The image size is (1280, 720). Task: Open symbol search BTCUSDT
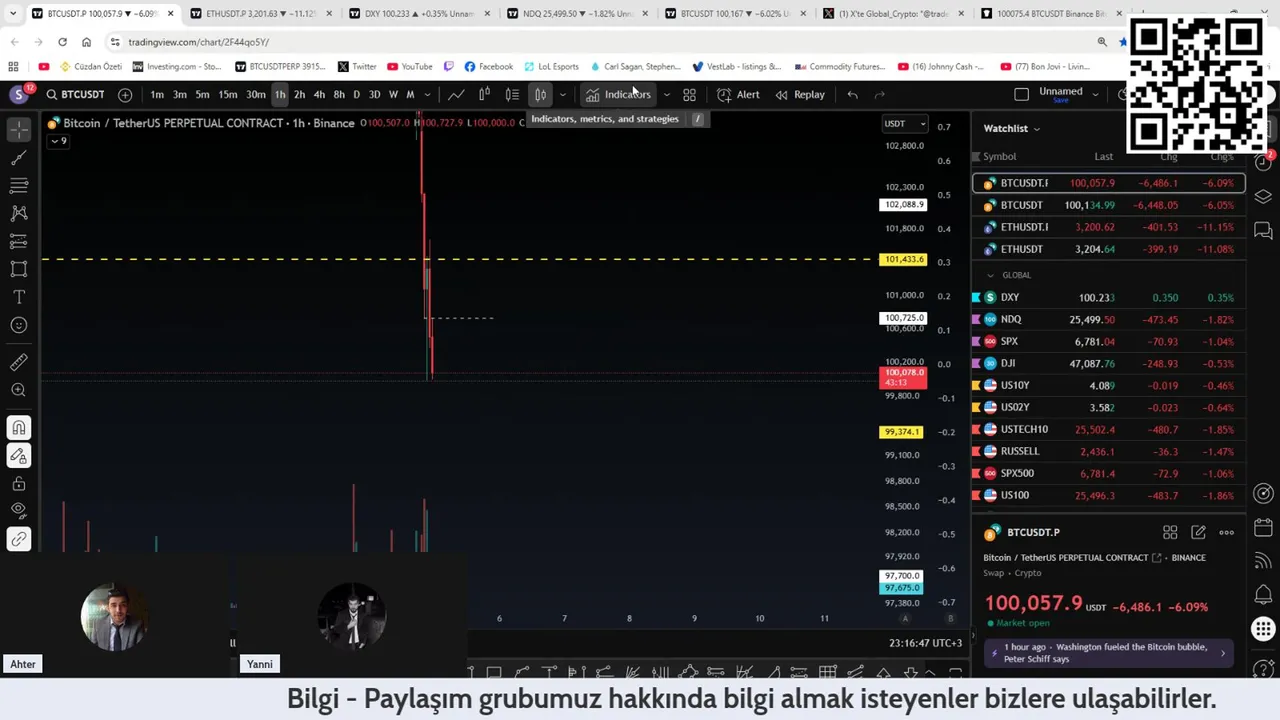[75, 94]
